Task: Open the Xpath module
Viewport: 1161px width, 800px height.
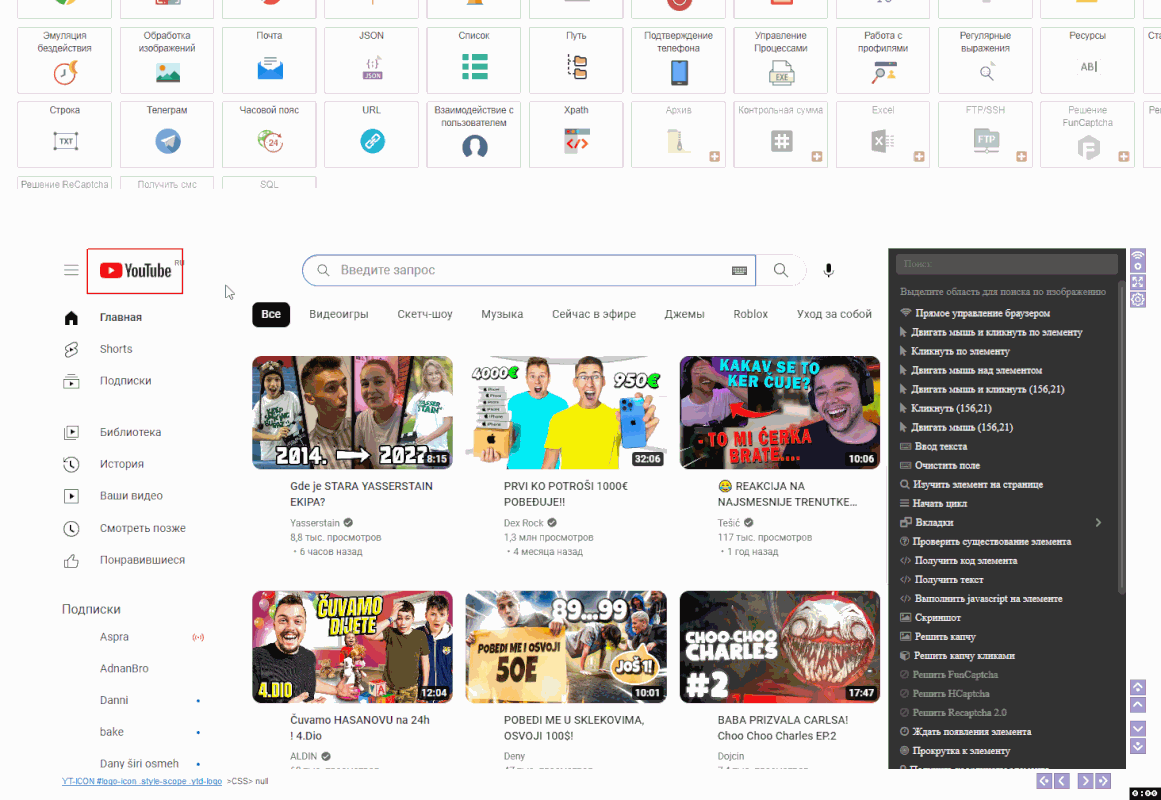Action: point(576,134)
